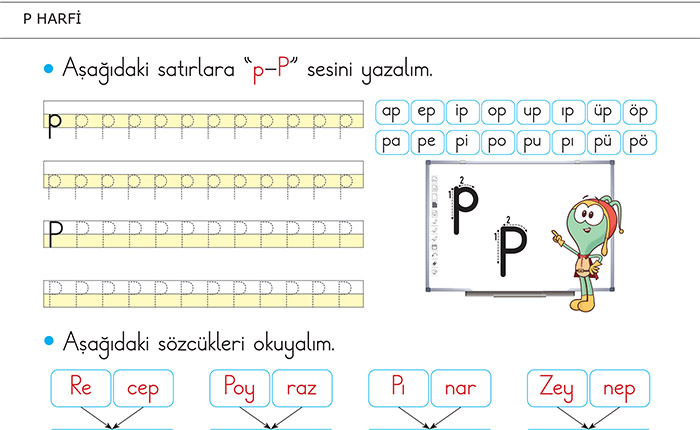Select the "Zey" word part box

pyautogui.click(x=556, y=387)
